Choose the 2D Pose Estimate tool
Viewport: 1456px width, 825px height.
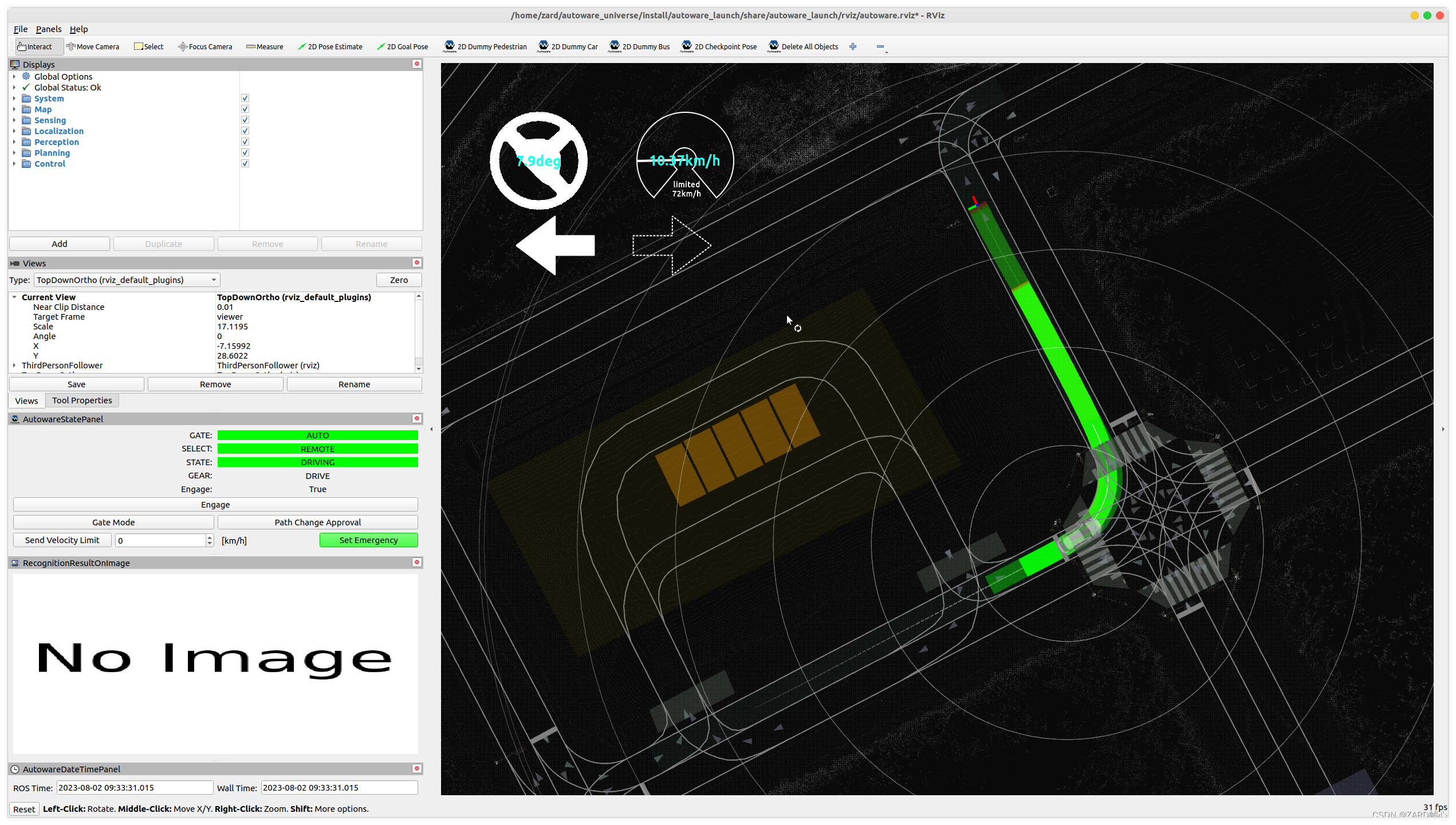pyautogui.click(x=330, y=46)
